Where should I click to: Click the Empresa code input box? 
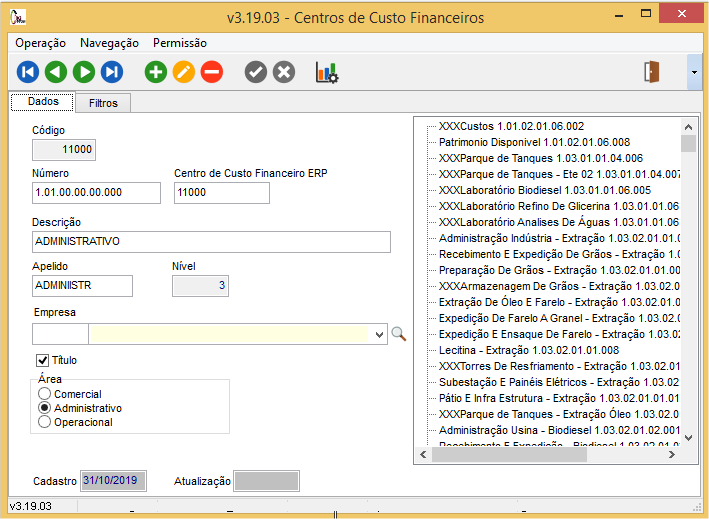point(60,334)
